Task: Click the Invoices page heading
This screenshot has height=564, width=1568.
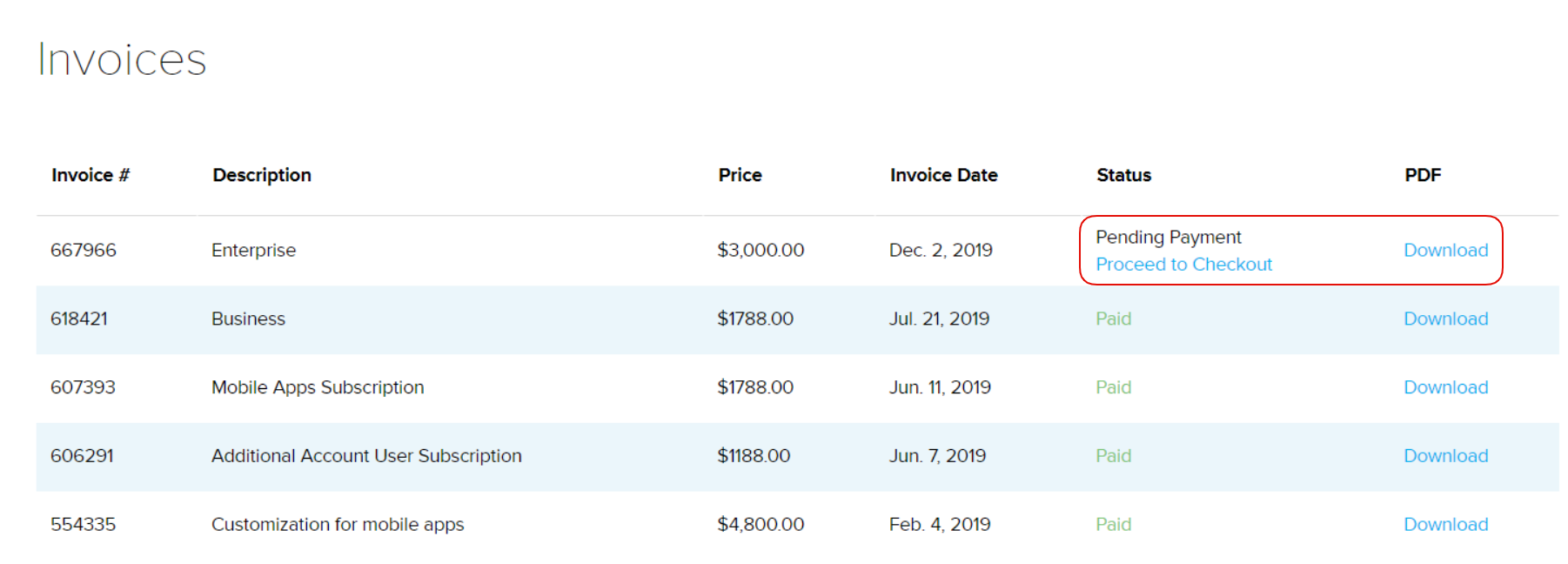Action: coord(122,60)
